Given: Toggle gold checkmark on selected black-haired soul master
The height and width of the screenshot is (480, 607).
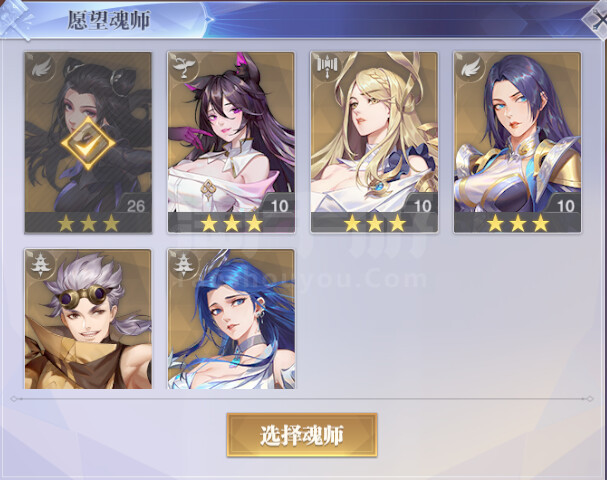Looking at the screenshot, I should tap(88, 144).
